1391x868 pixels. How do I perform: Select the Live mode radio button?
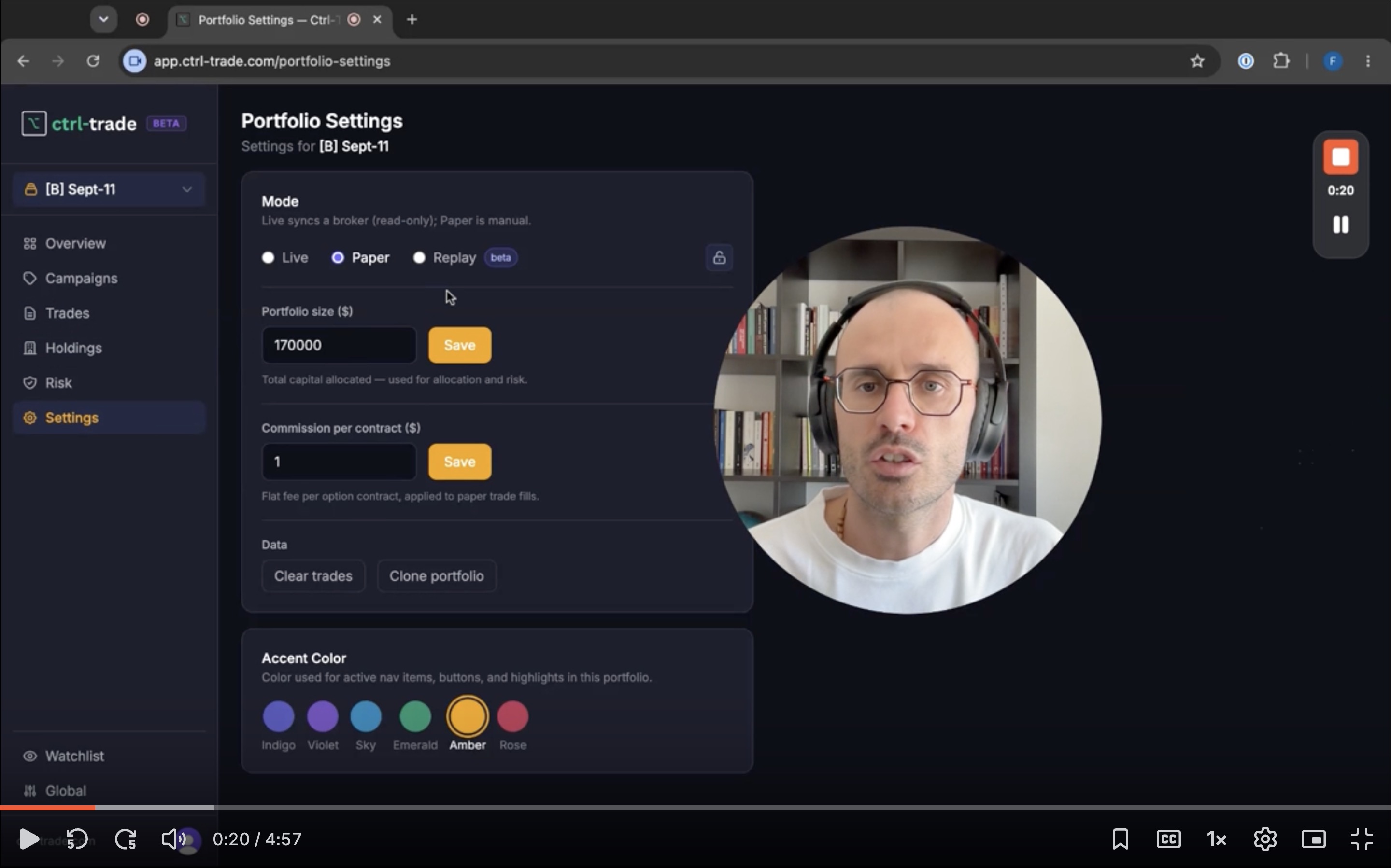click(268, 258)
